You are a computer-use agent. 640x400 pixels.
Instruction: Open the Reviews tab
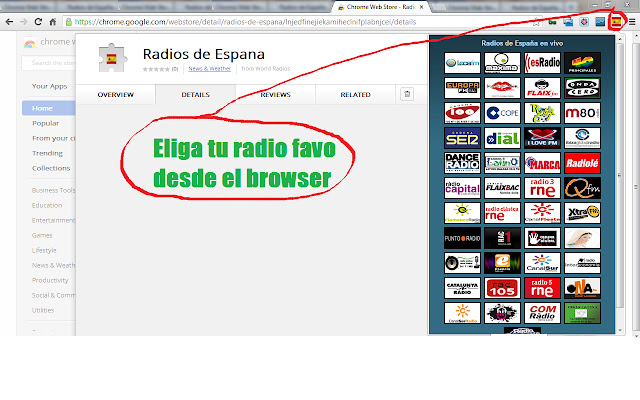(x=276, y=94)
